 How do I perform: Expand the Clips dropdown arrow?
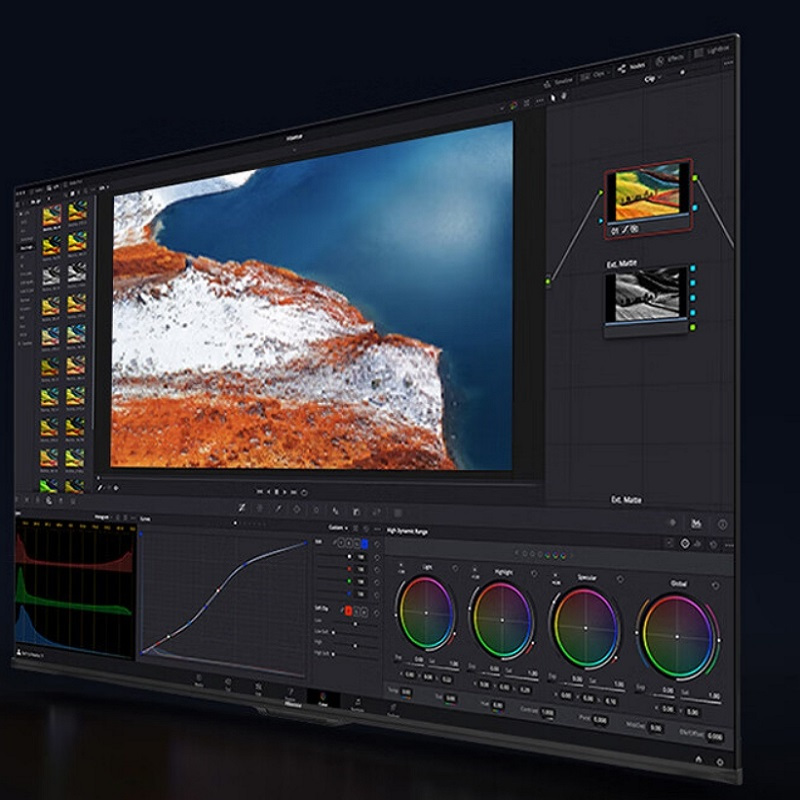click(x=609, y=72)
